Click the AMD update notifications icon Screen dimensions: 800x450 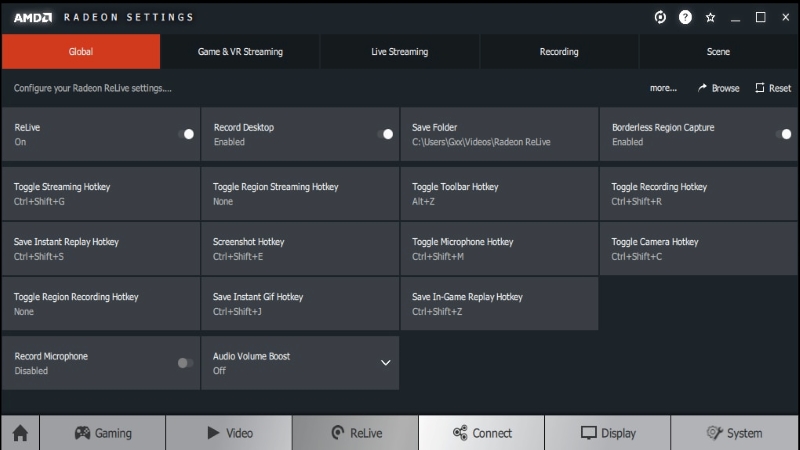pos(660,17)
